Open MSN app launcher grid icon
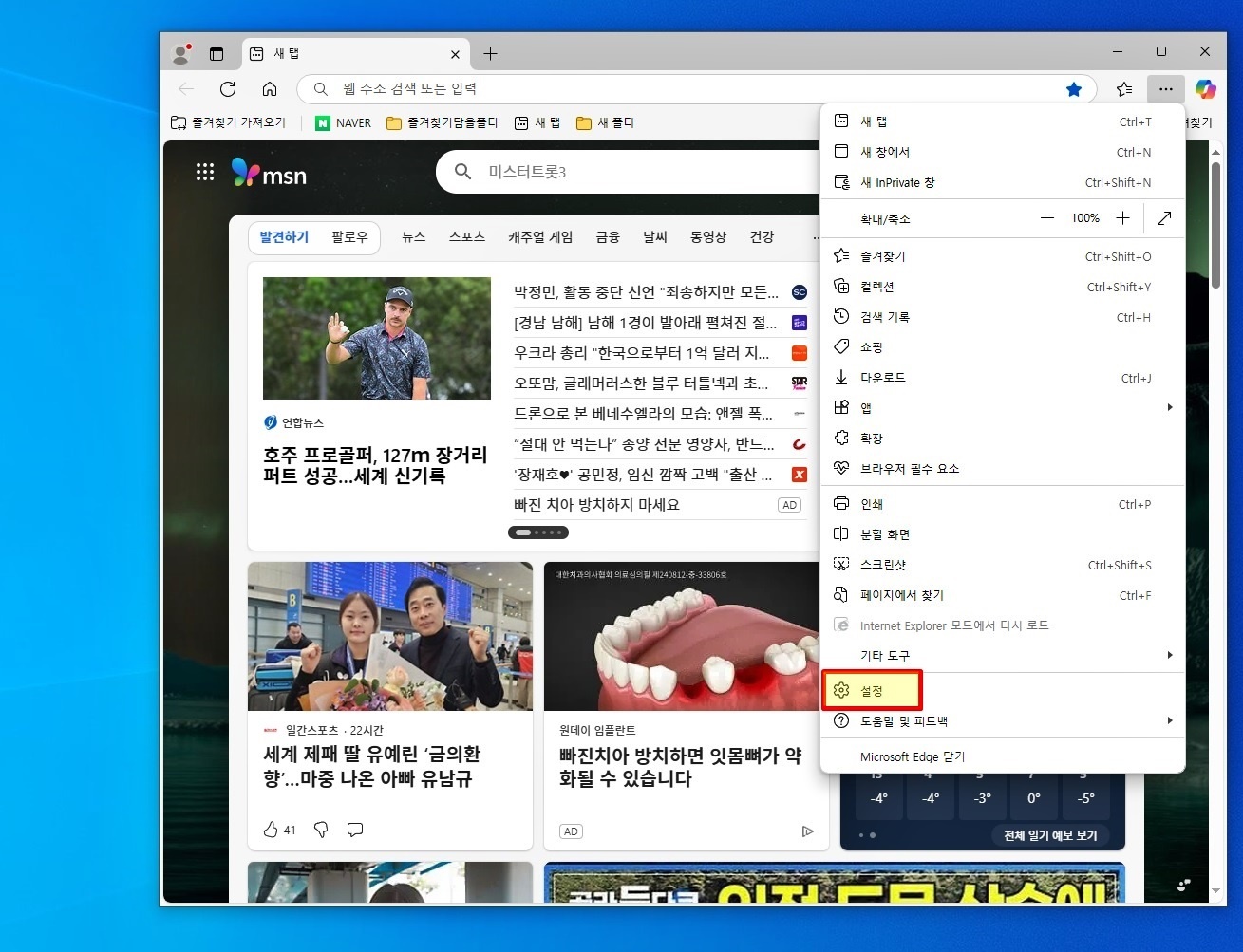The width and height of the screenshot is (1243, 952). [205, 172]
